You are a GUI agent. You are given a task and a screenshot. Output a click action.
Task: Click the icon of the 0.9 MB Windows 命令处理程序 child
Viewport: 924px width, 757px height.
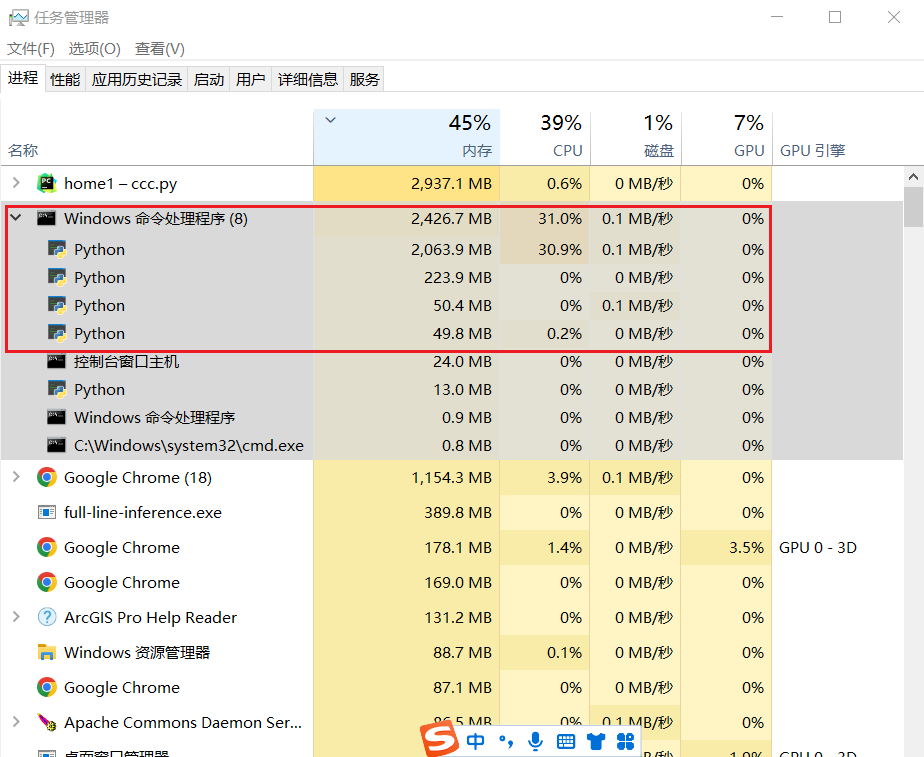(x=57, y=417)
